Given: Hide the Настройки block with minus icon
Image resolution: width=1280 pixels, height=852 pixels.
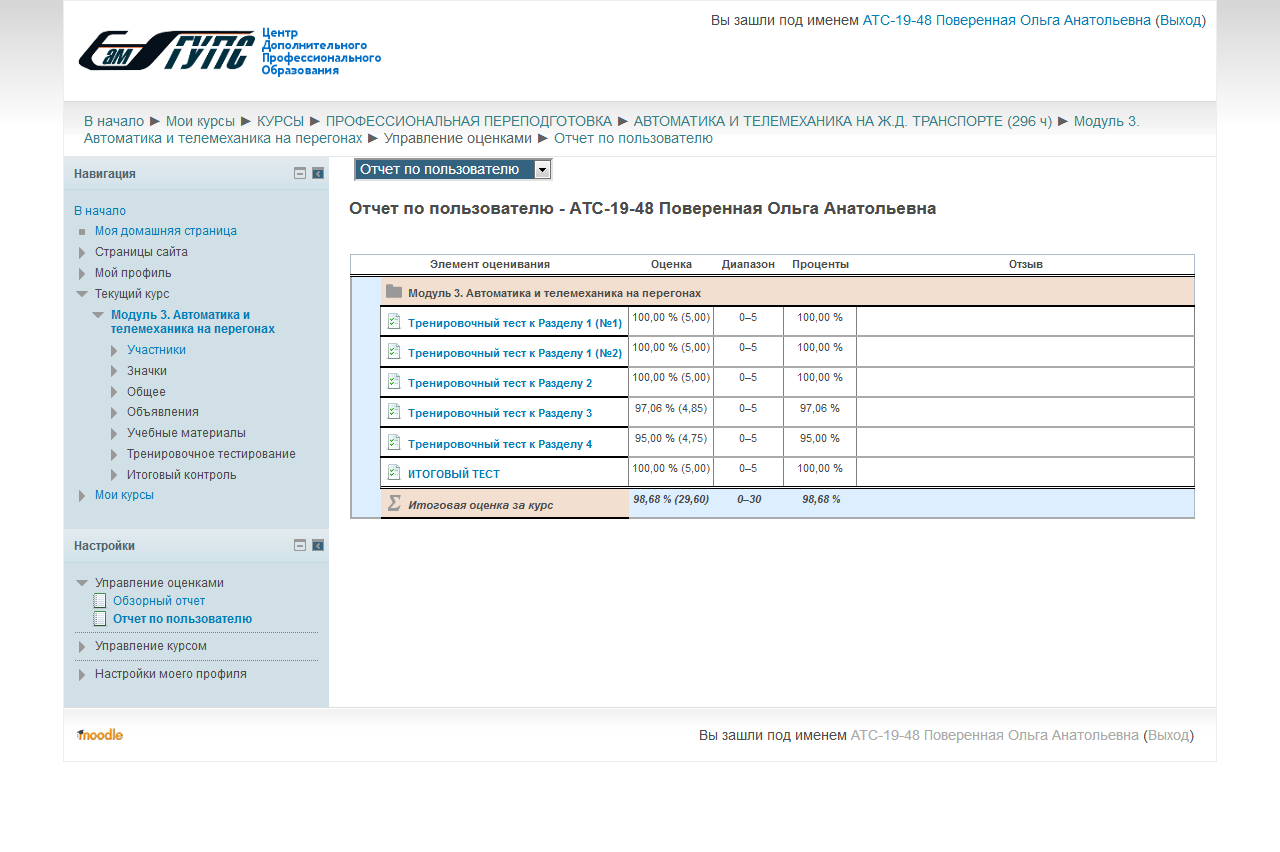Looking at the screenshot, I should click(300, 545).
